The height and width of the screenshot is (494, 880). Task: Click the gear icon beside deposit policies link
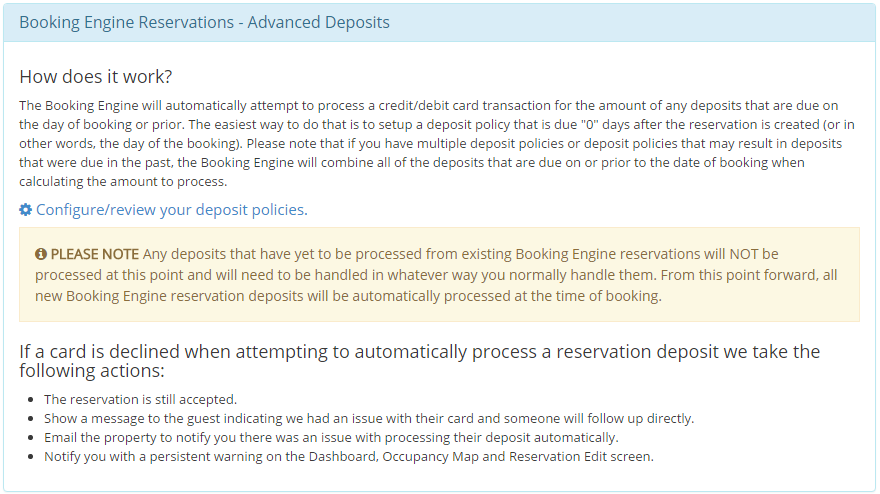(x=26, y=210)
